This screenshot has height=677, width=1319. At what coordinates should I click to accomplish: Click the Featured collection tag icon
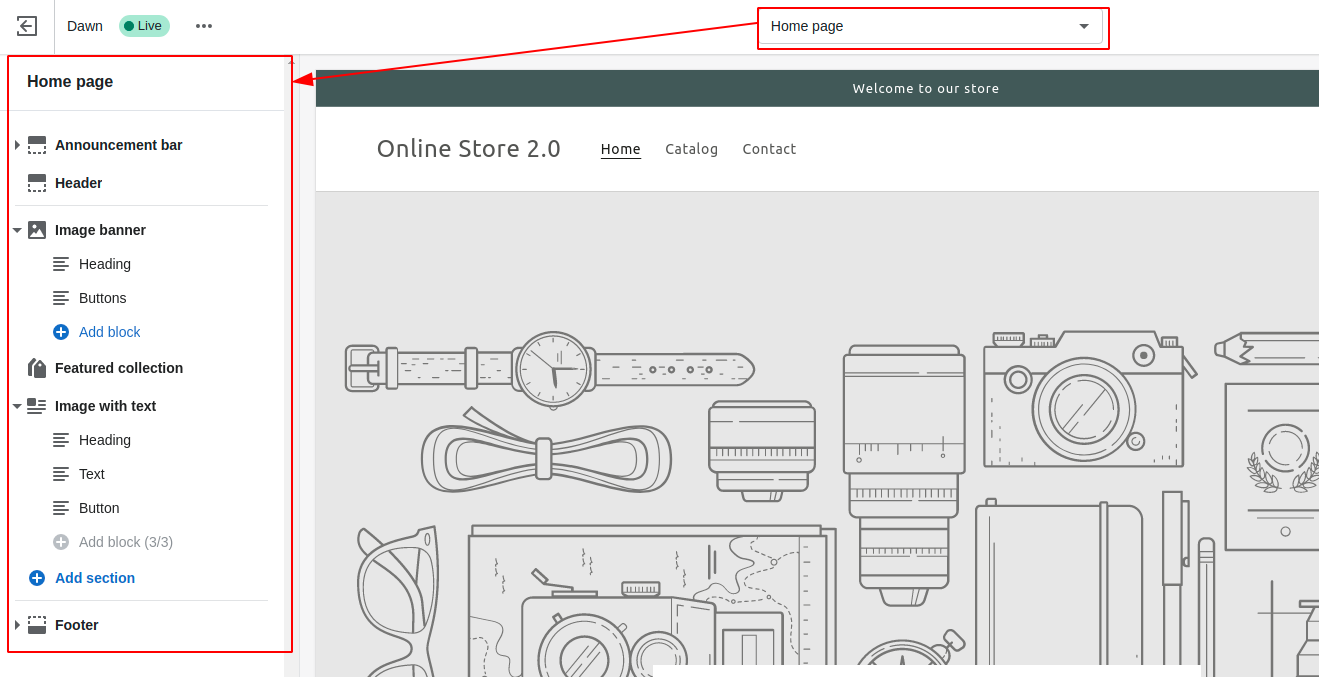(37, 368)
